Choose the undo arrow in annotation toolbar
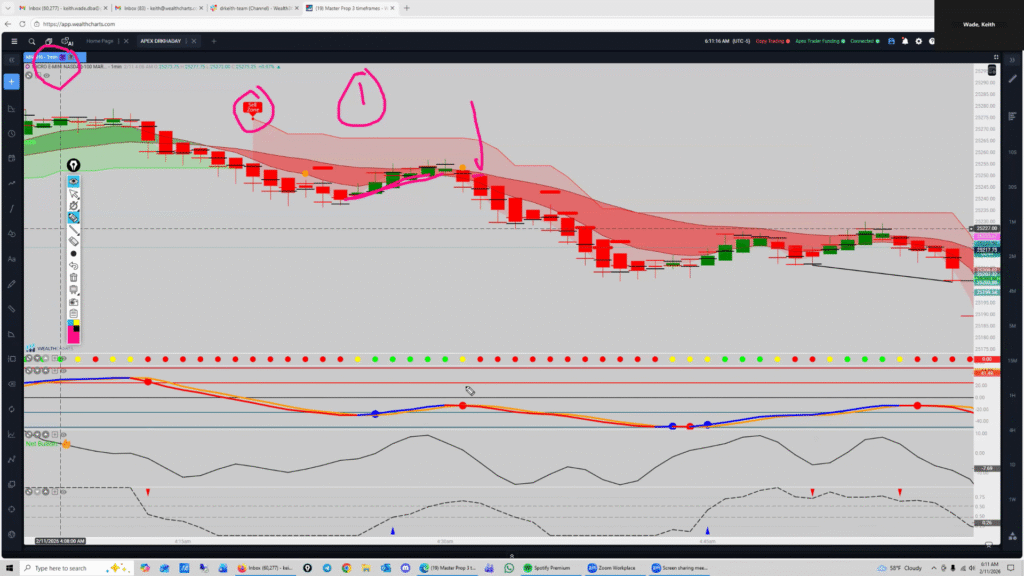This screenshot has height=576, width=1024. click(73, 265)
